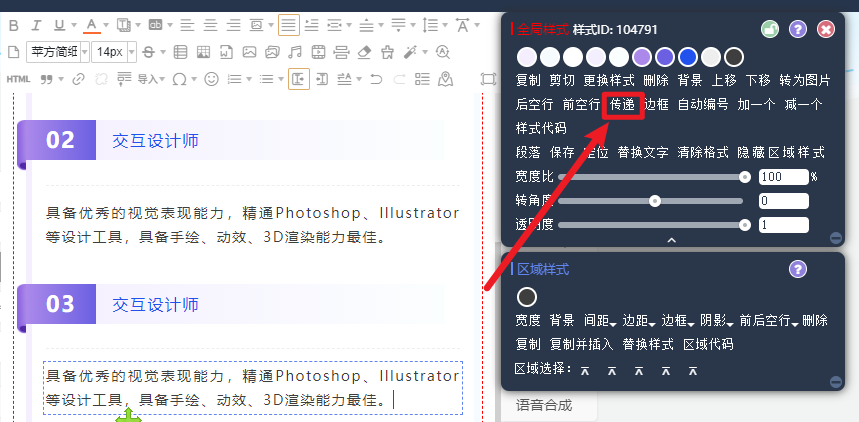Click 隐藏区域样式 button
859x422 pixels.
[x=781, y=152]
